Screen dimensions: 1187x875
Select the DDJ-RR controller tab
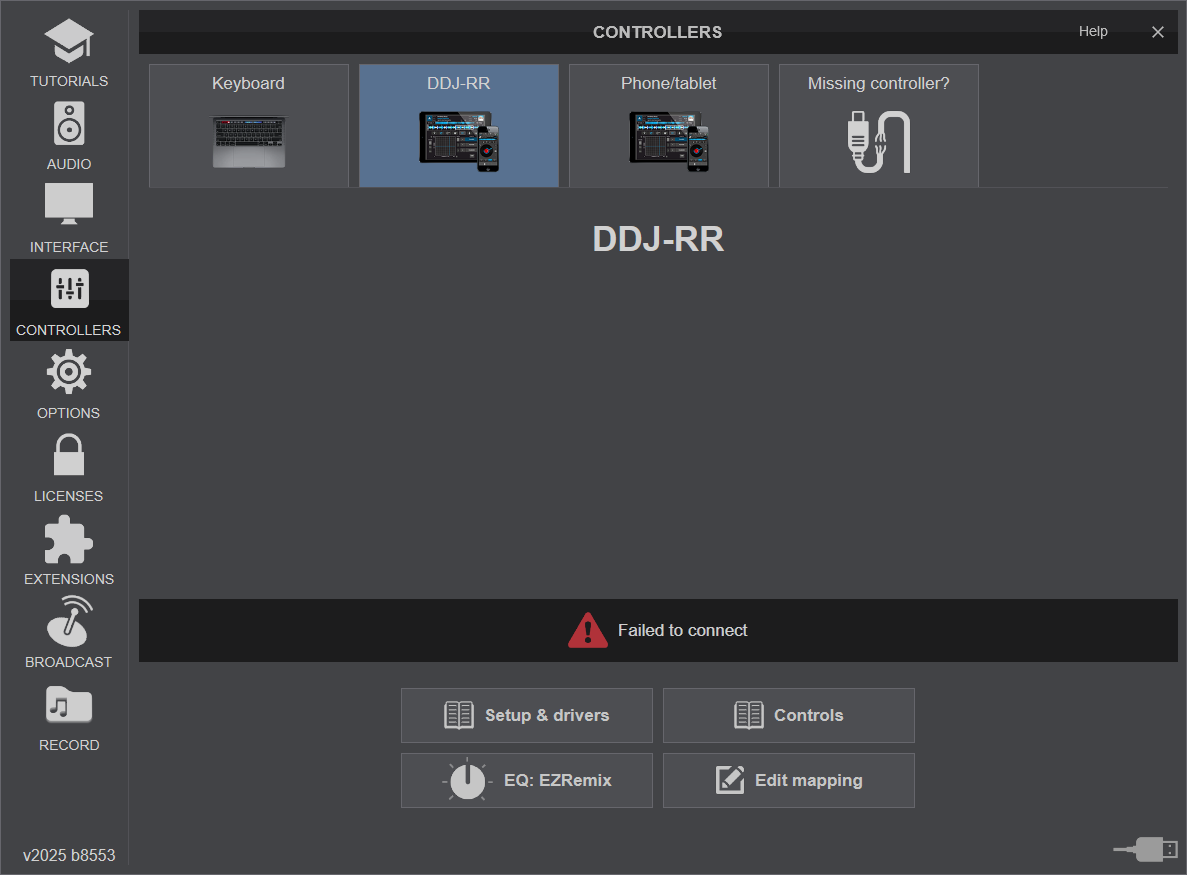[459, 126]
